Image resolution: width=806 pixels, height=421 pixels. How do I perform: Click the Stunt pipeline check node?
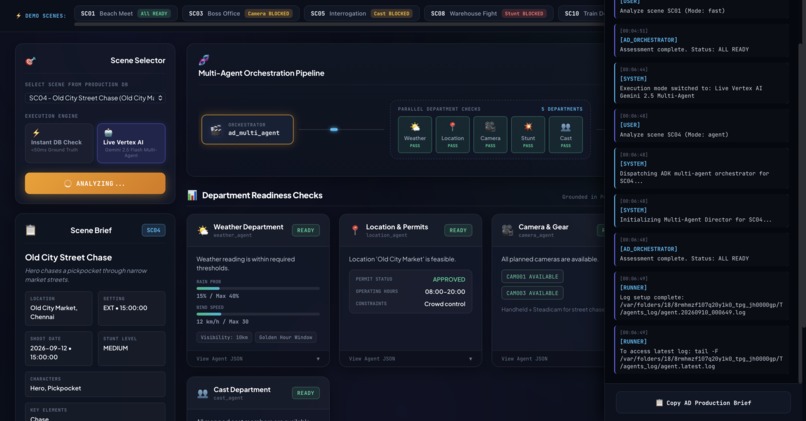528,135
